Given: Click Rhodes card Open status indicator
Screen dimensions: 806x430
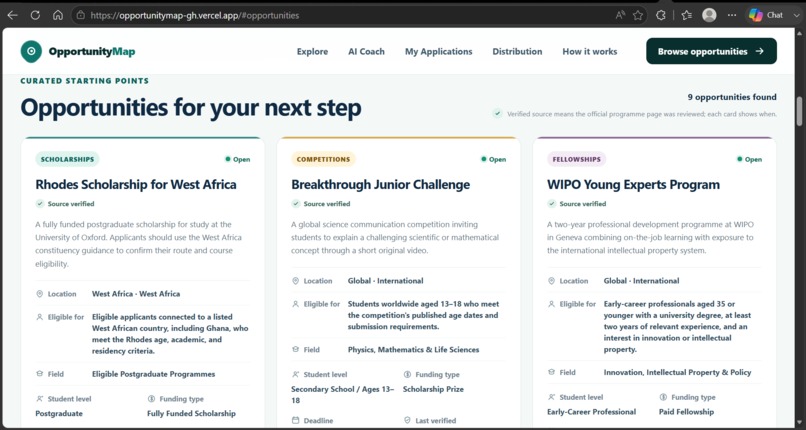Looking at the screenshot, I should click(237, 159).
